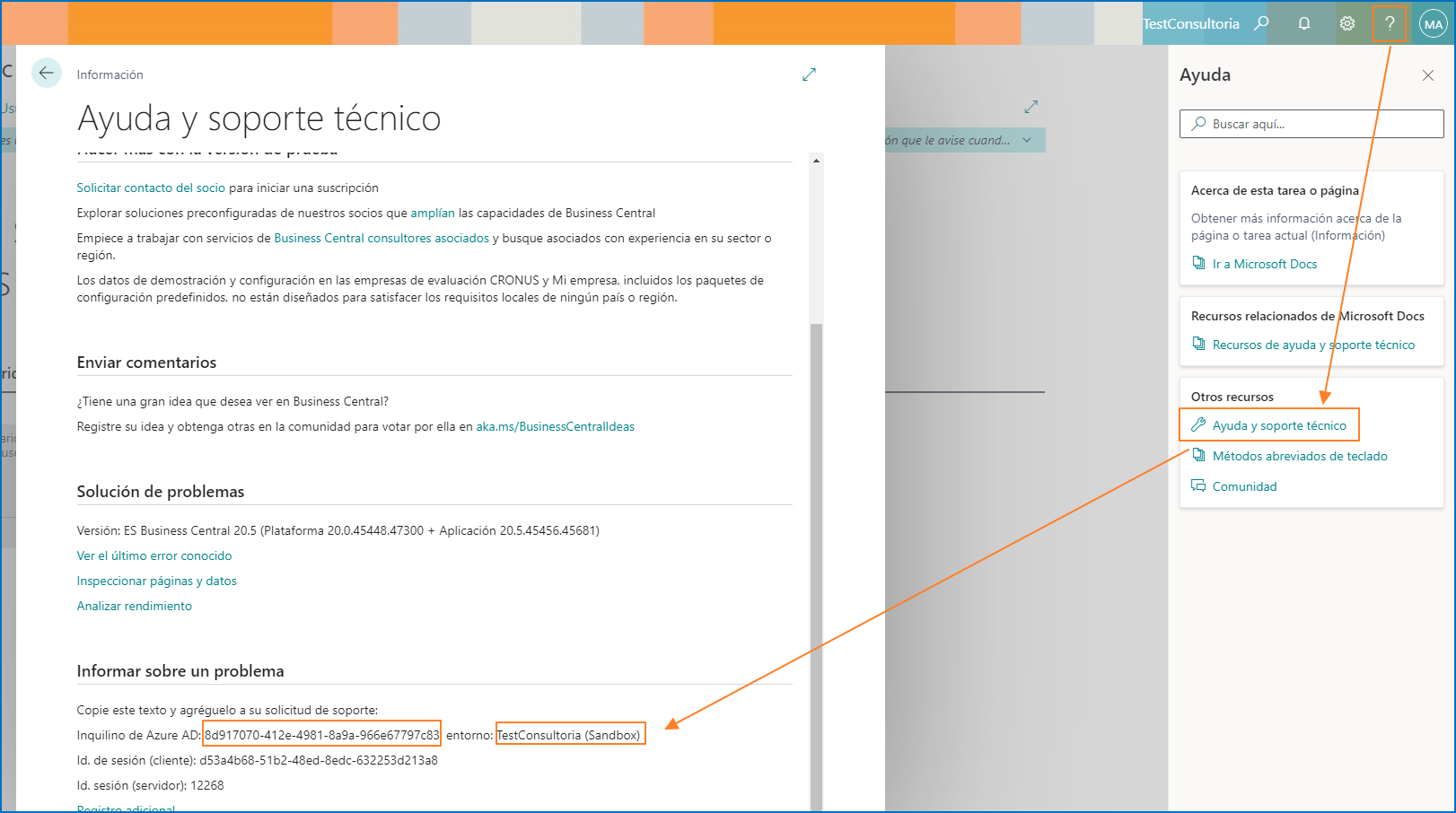Click the document icon beside Ir a Microsoft Docs

[1198, 263]
